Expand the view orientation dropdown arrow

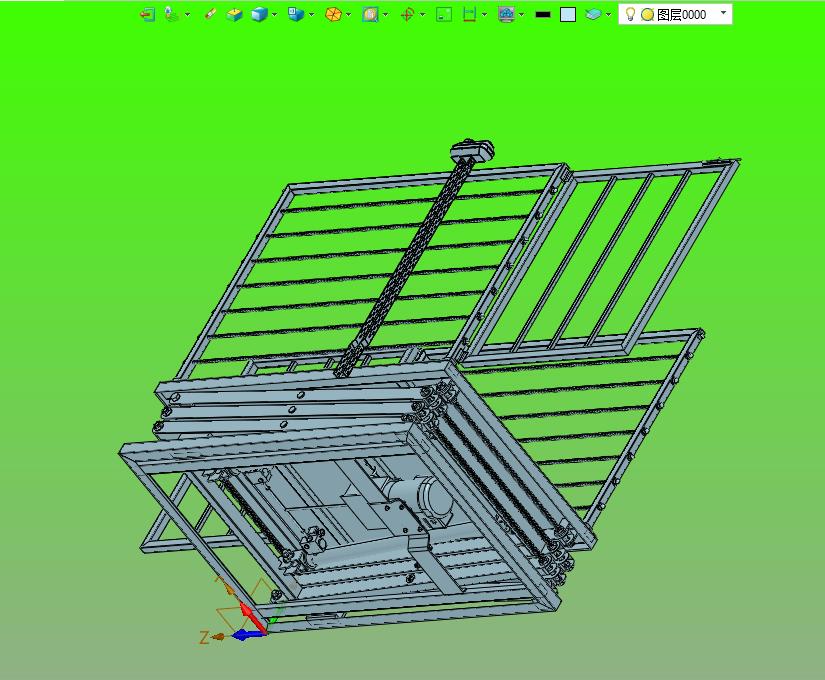pyautogui.click(x=311, y=15)
